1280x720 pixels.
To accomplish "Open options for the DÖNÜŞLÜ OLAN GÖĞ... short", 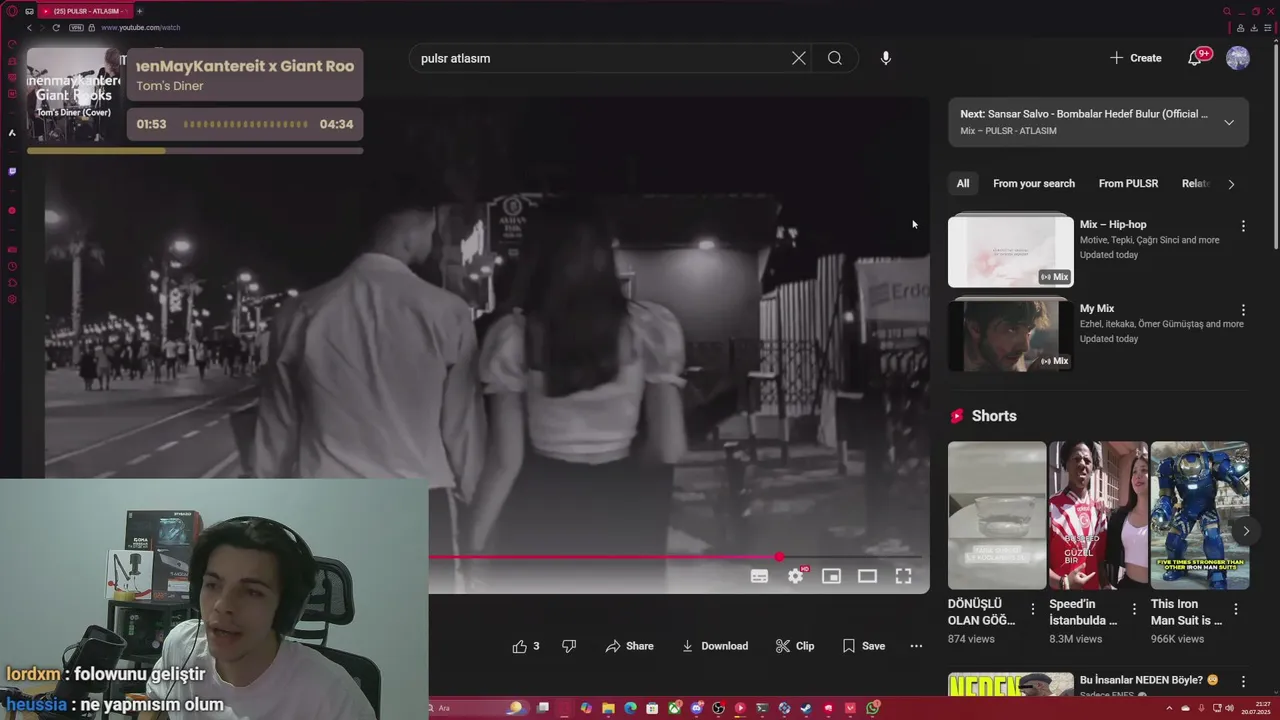I will point(1033,608).
